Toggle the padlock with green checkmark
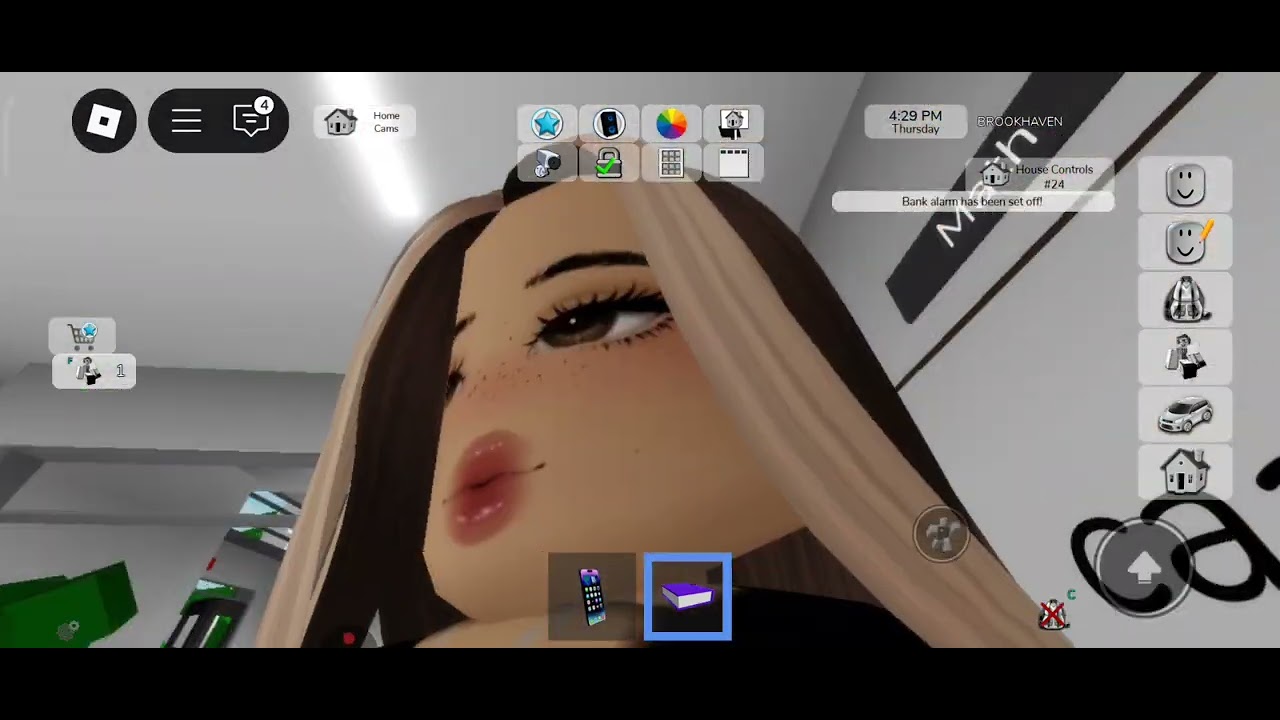The height and width of the screenshot is (720, 1280). pos(609,163)
